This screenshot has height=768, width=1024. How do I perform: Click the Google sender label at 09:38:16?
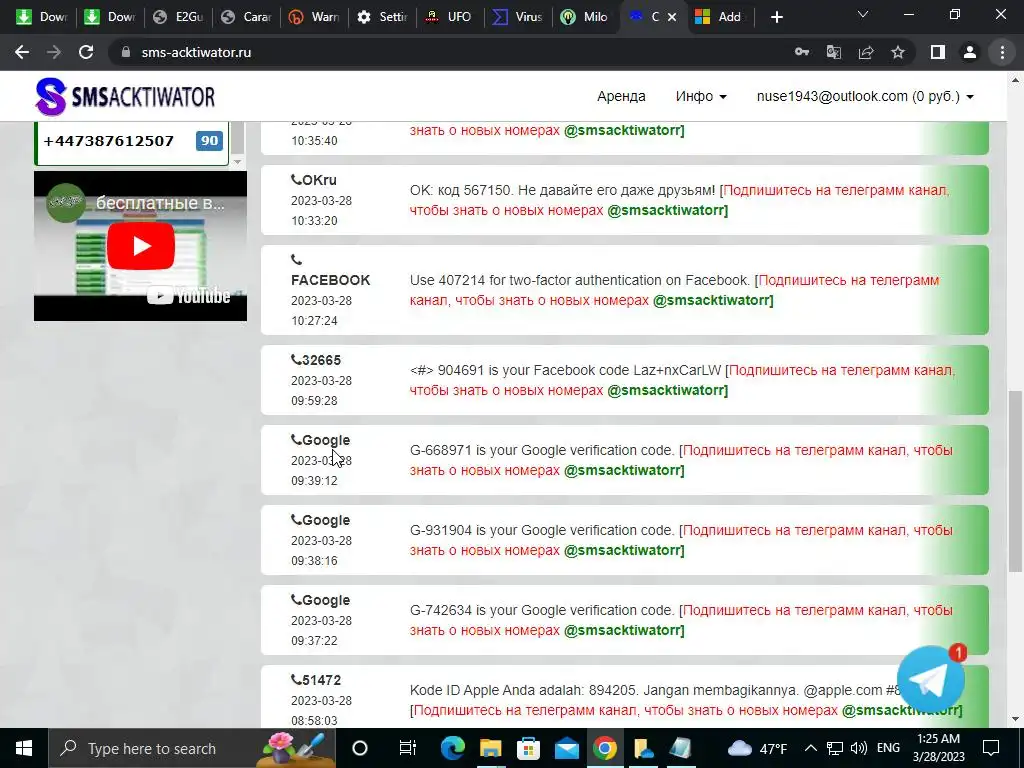326,520
